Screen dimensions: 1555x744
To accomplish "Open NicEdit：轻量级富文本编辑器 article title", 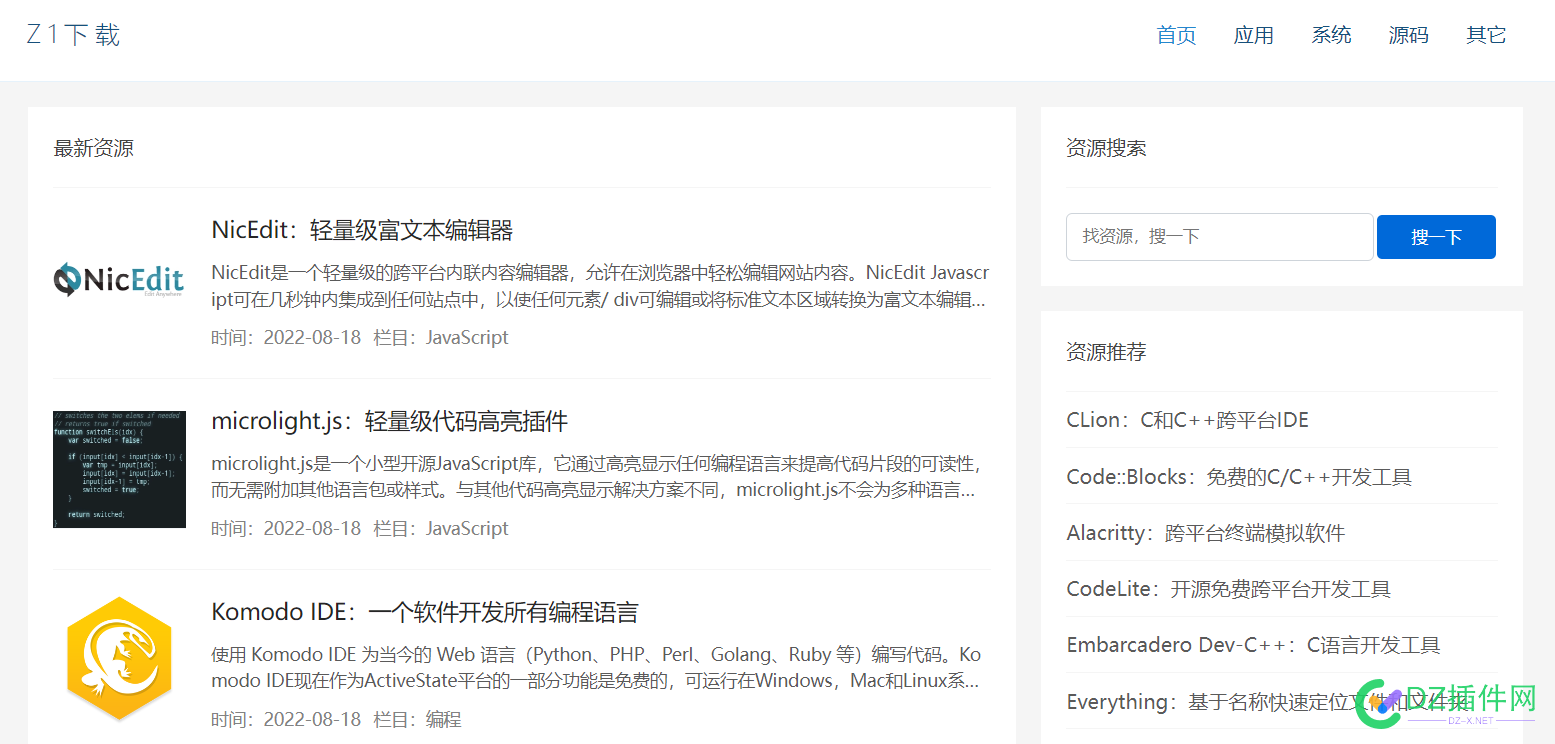I will pos(362,230).
